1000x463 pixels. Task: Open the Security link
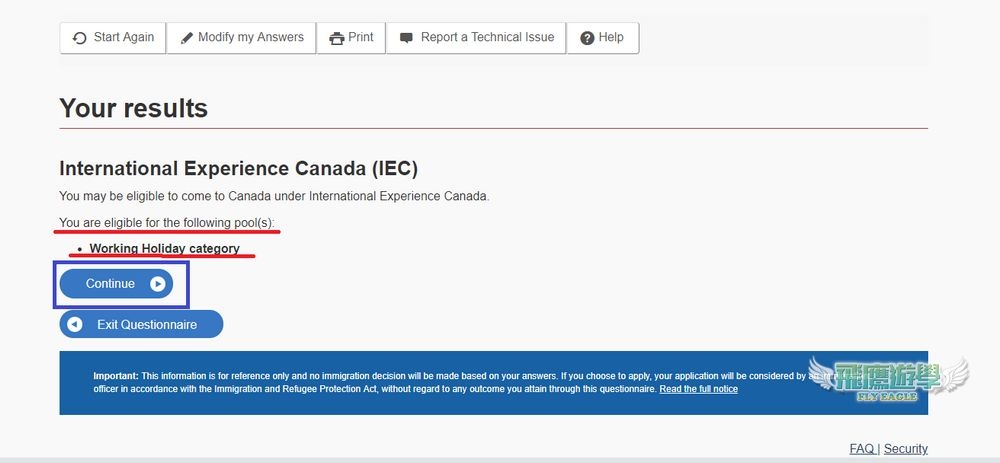coord(906,449)
